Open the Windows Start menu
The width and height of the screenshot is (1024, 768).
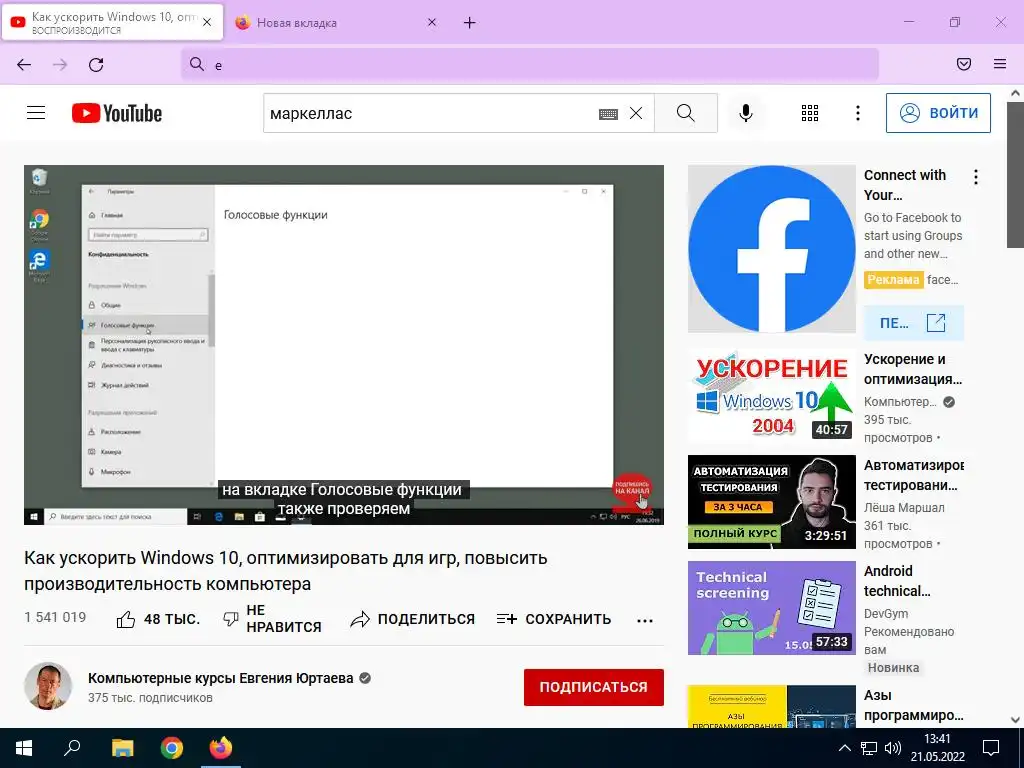(24, 748)
